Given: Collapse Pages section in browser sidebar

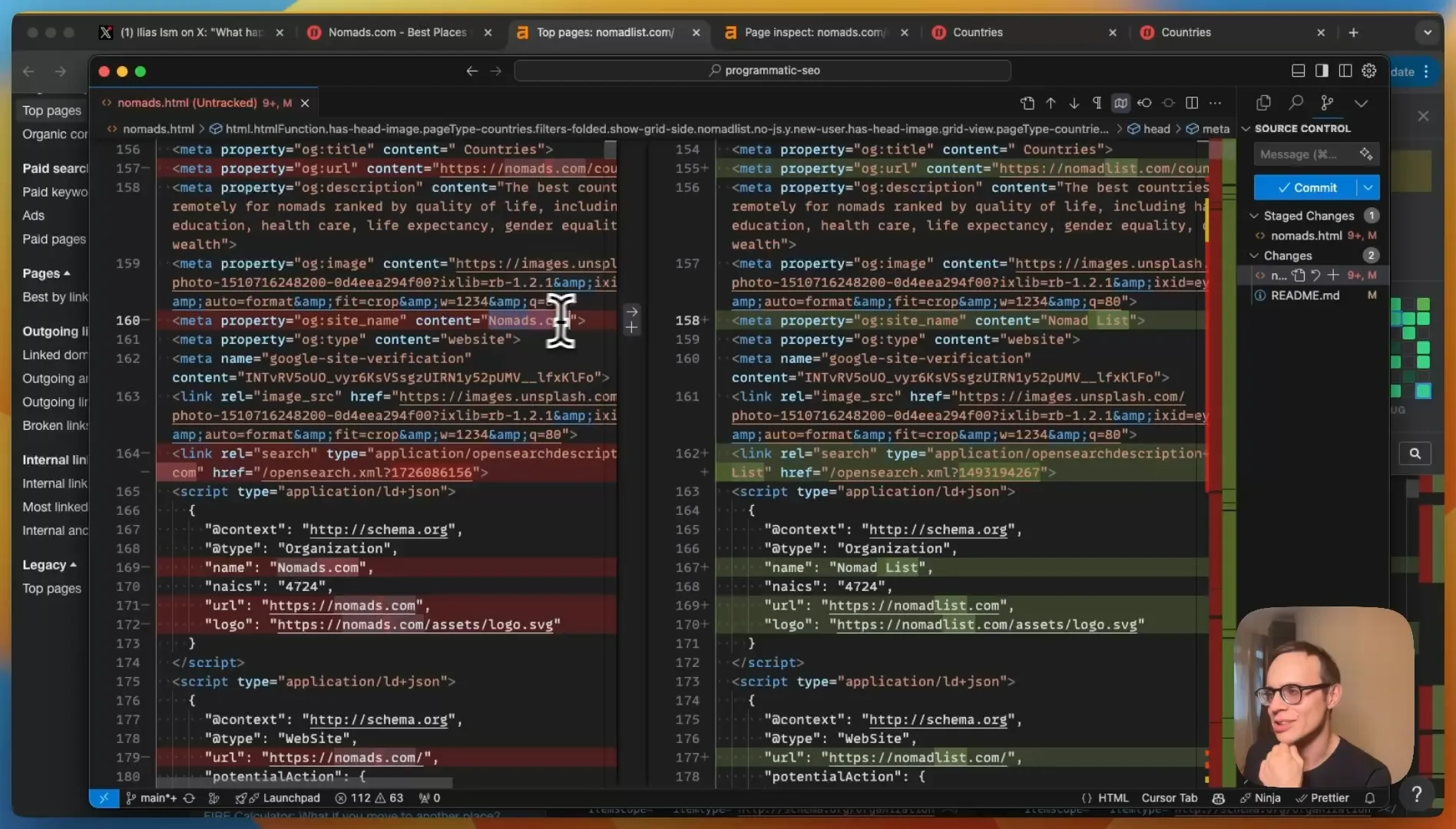Looking at the screenshot, I should pos(46,273).
